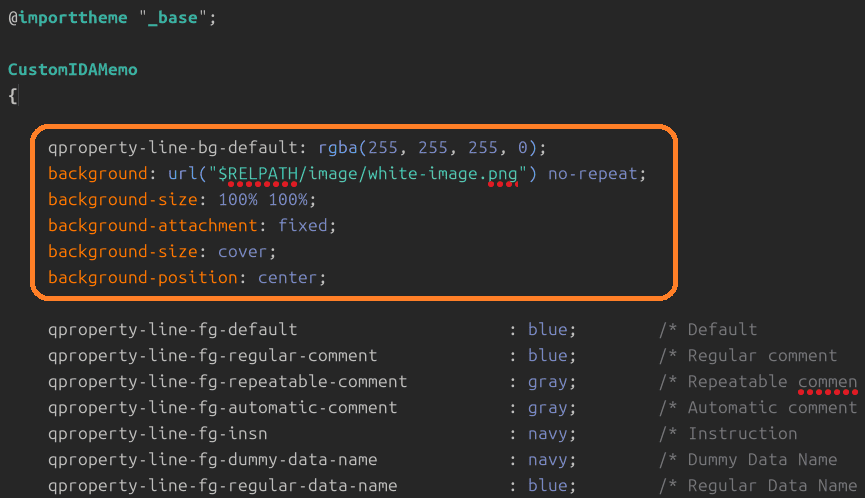Click the no-repeat value
The width and height of the screenshot is (865, 498).
pos(593,174)
